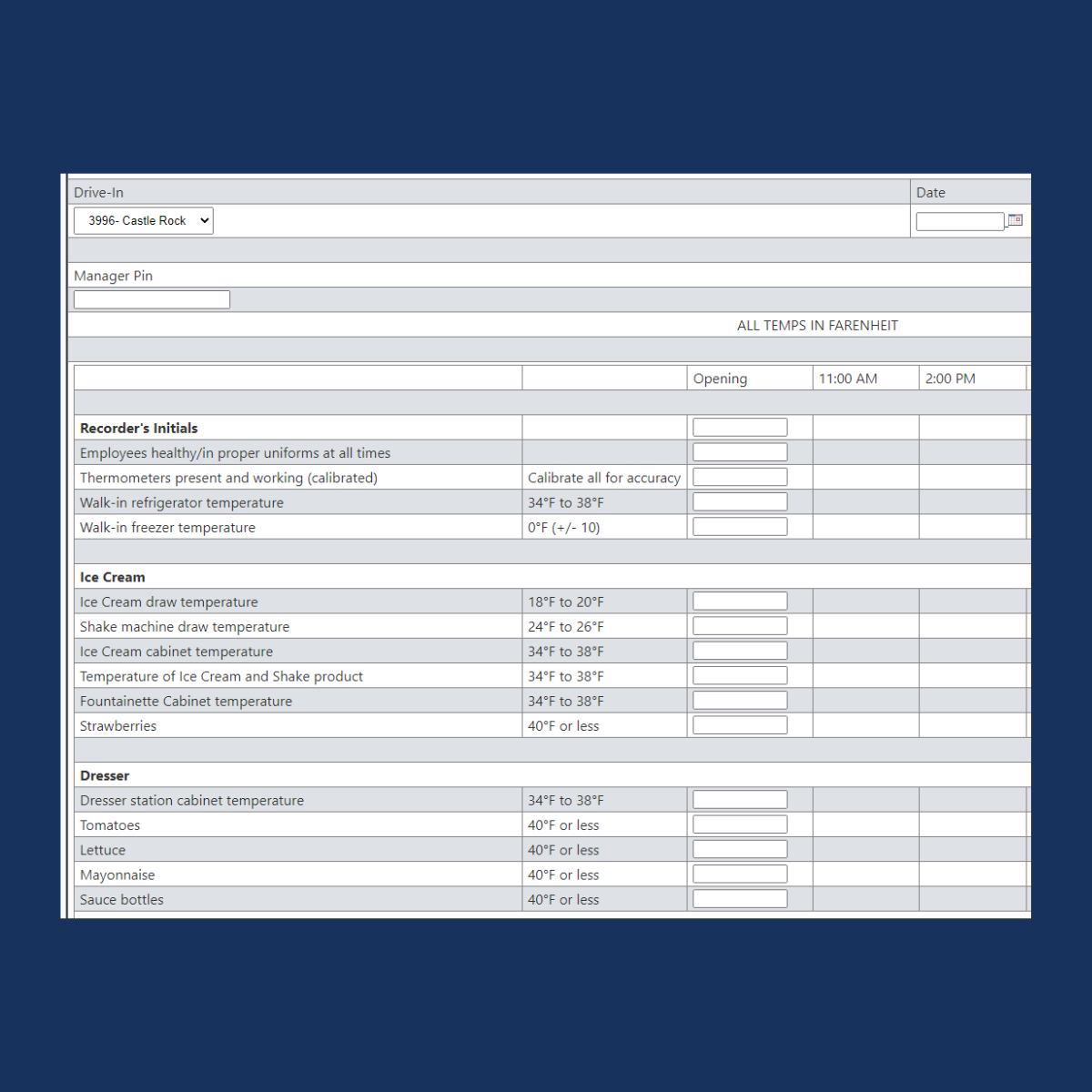Viewport: 1092px width, 1092px height.
Task: Enter the Temperature of Ice Cream and Shake field
Action: click(739, 674)
